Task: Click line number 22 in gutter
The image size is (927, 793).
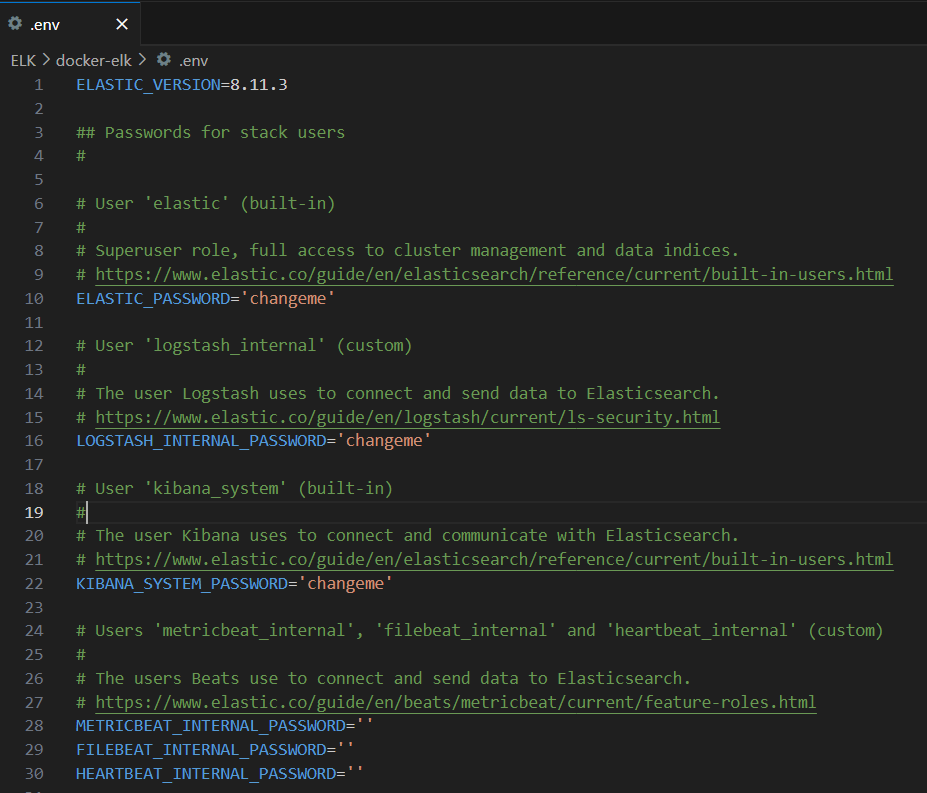Action: [34, 584]
